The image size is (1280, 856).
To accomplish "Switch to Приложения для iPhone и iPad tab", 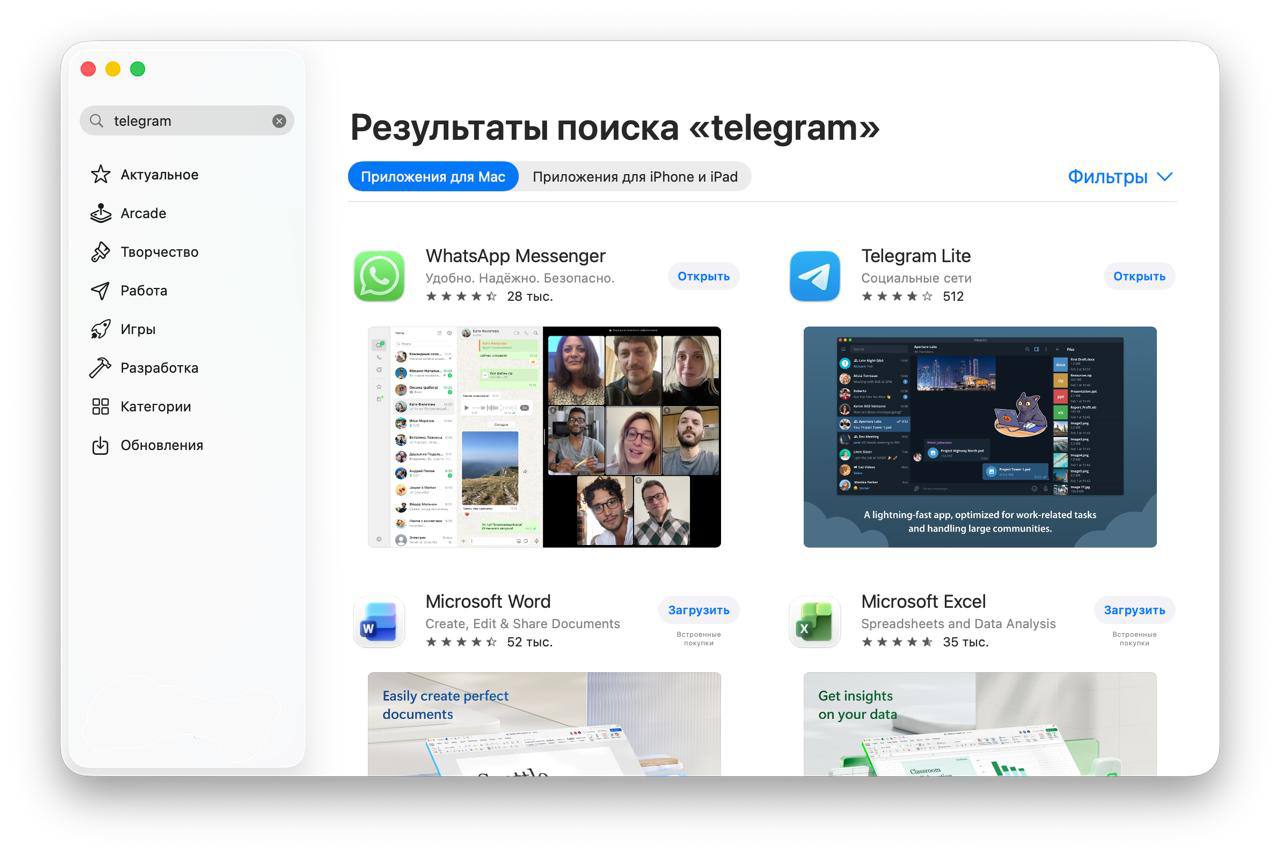I will (636, 176).
